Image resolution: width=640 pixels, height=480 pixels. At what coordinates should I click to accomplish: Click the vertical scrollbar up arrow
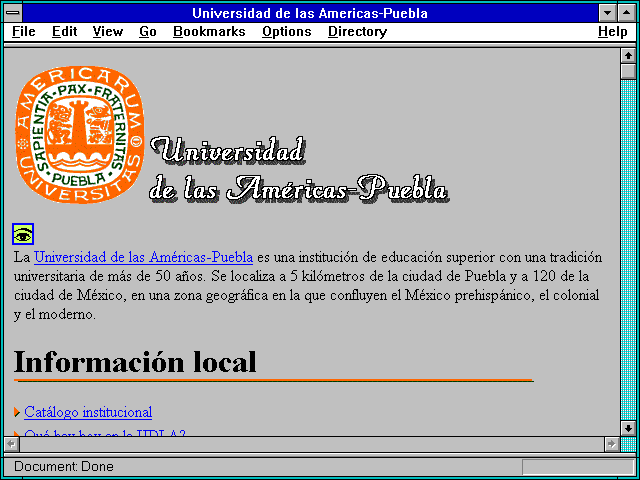(x=628, y=56)
